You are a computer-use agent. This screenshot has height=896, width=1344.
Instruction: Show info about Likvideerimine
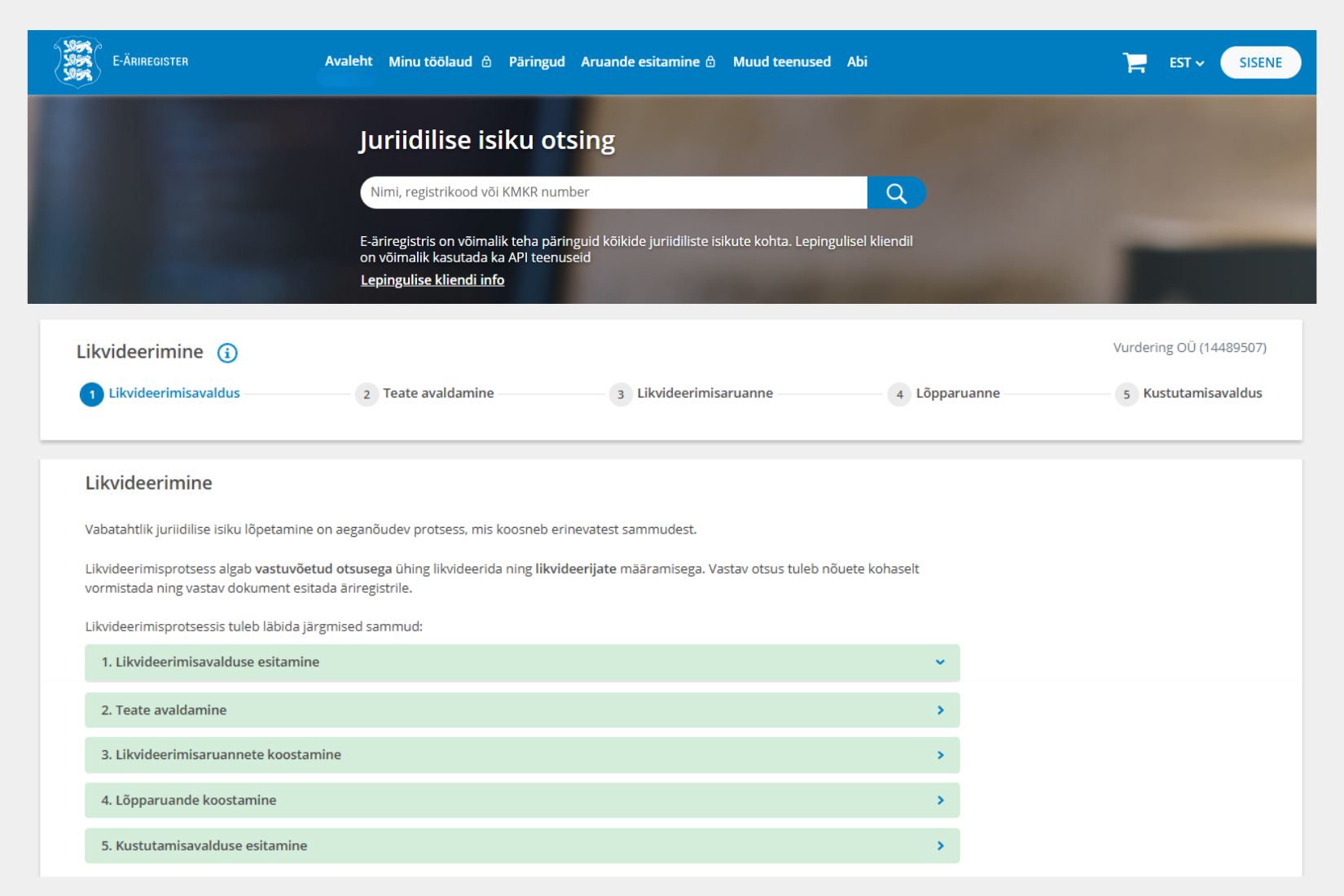click(x=227, y=353)
